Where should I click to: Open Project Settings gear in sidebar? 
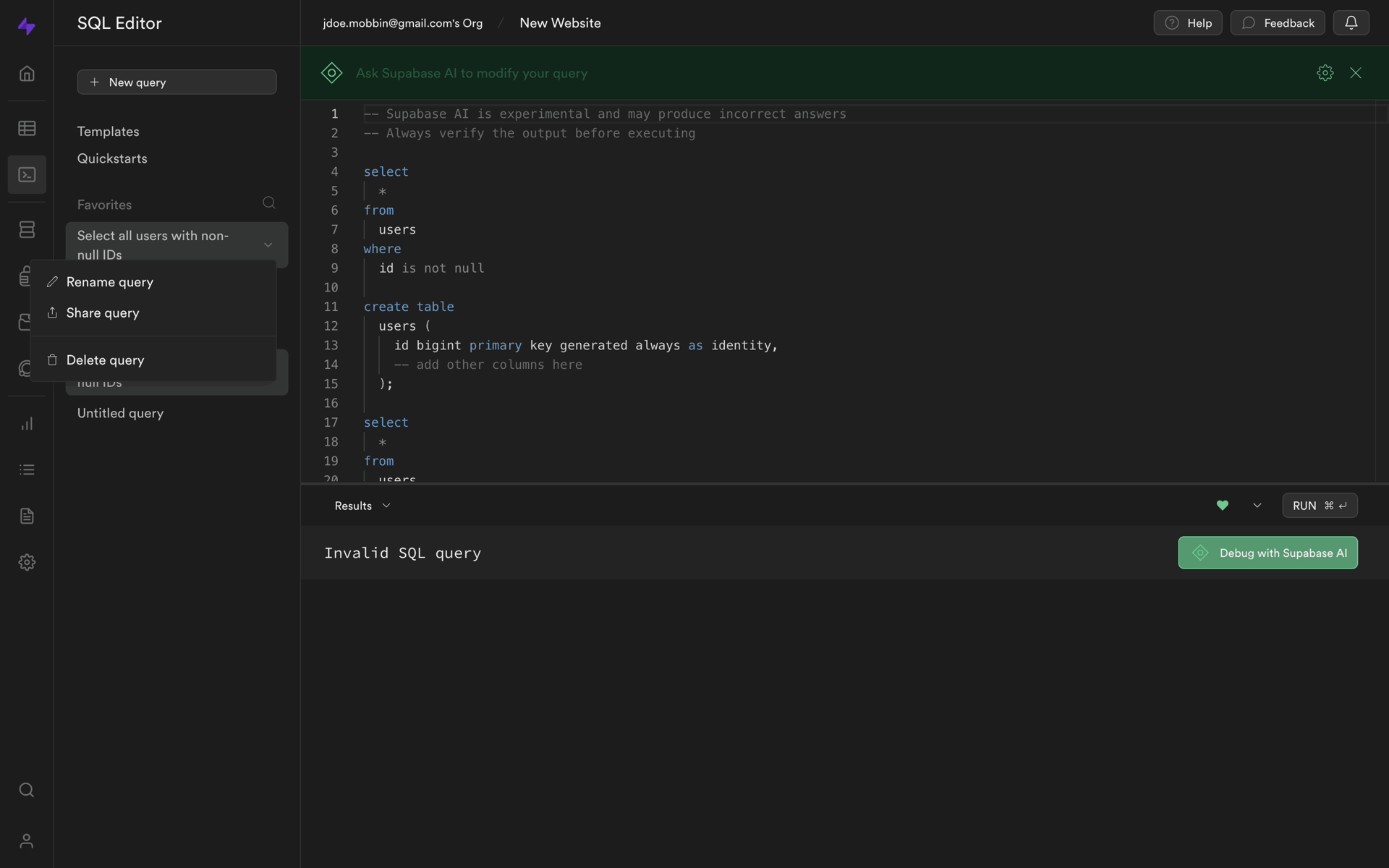(27, 562)
